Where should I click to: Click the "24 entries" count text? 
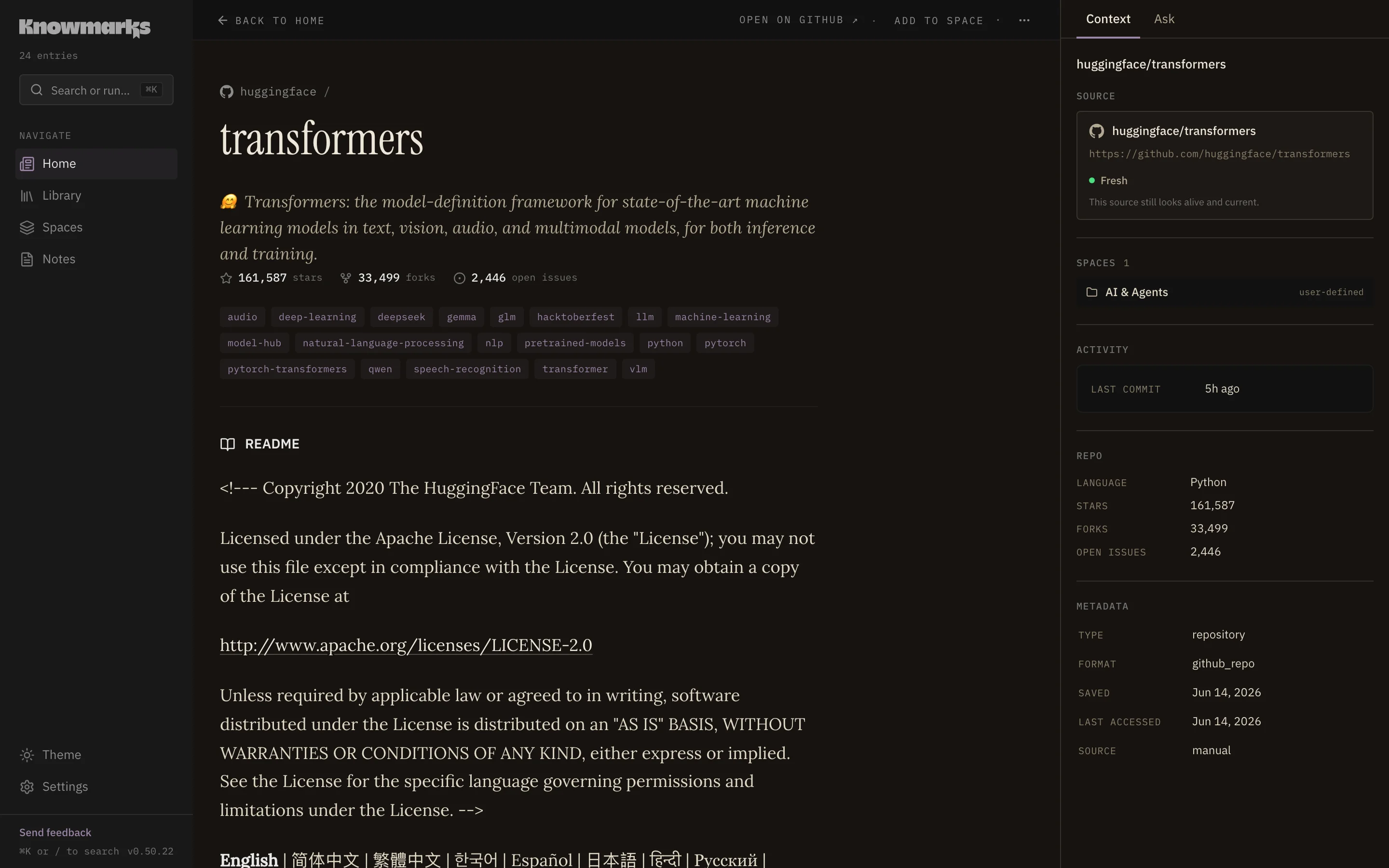tap(48, 55)
